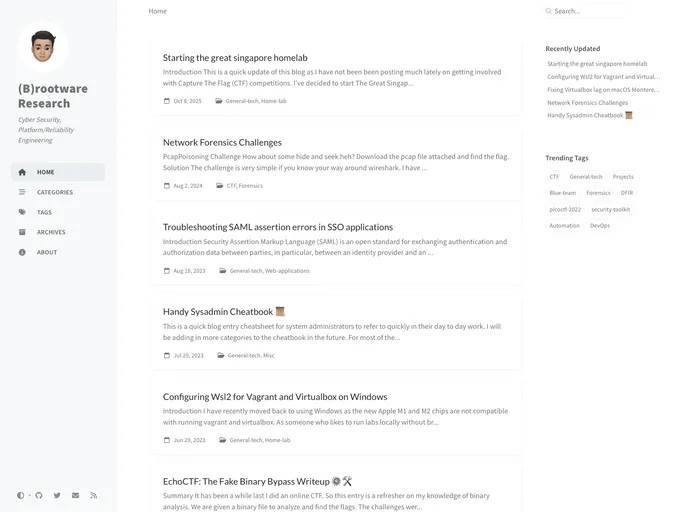Click the author avatar picture

(43, 46)
